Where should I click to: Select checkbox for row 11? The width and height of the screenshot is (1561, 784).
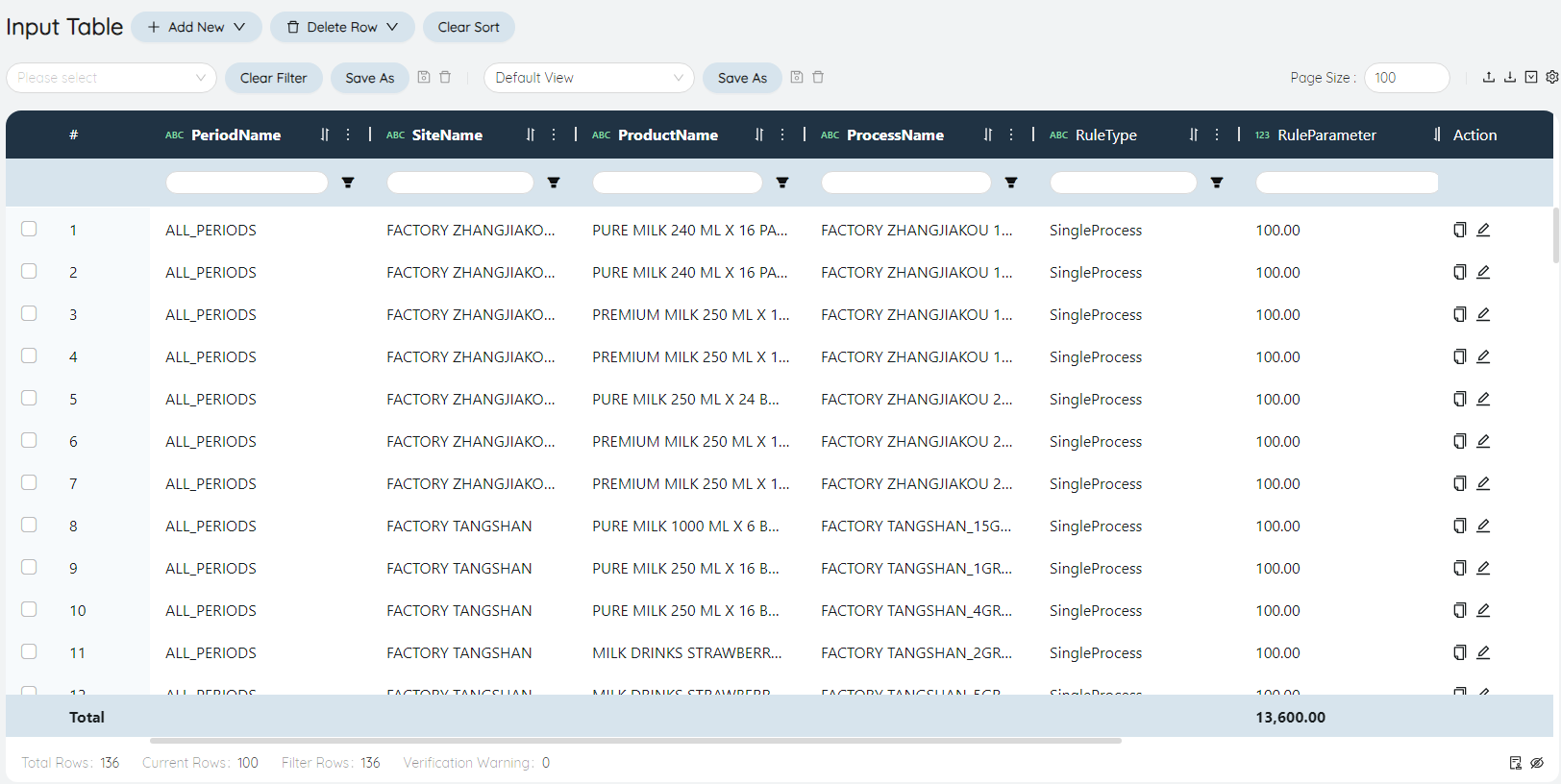point(29,651)
